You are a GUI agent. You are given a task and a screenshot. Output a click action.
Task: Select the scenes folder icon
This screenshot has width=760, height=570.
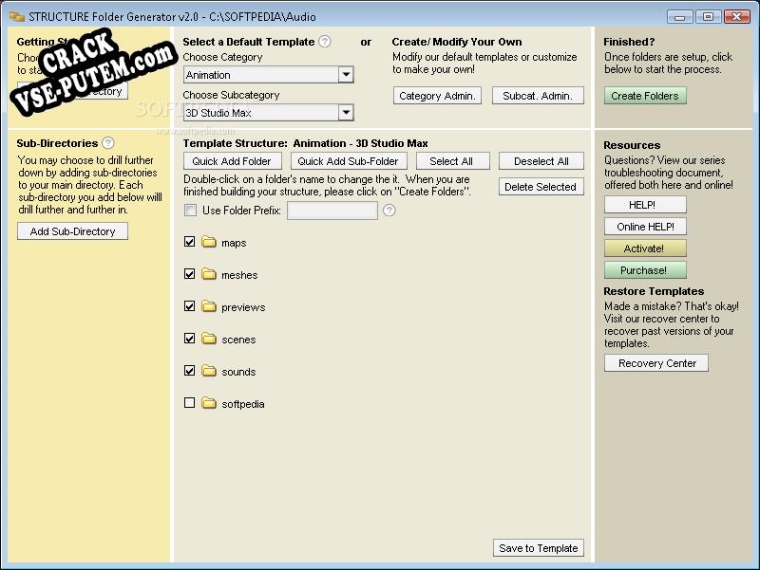pos(209,339)
